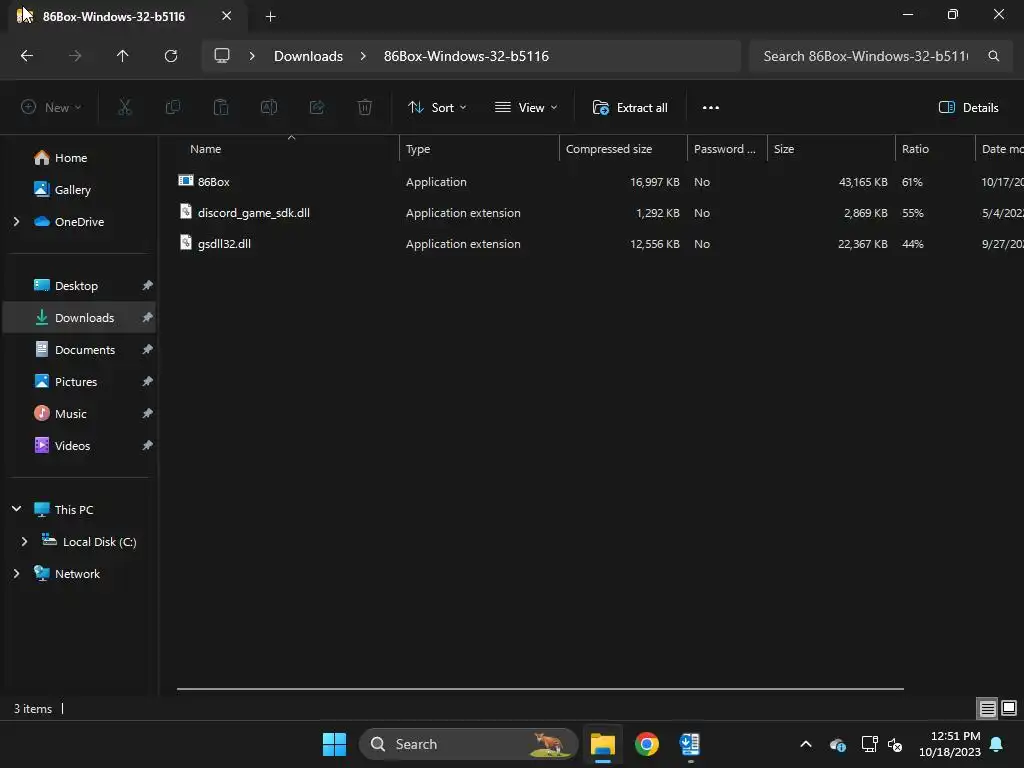This screenshot has height=768, width=1024.
Task: Click Extract all button
Action: click(630, 108)
